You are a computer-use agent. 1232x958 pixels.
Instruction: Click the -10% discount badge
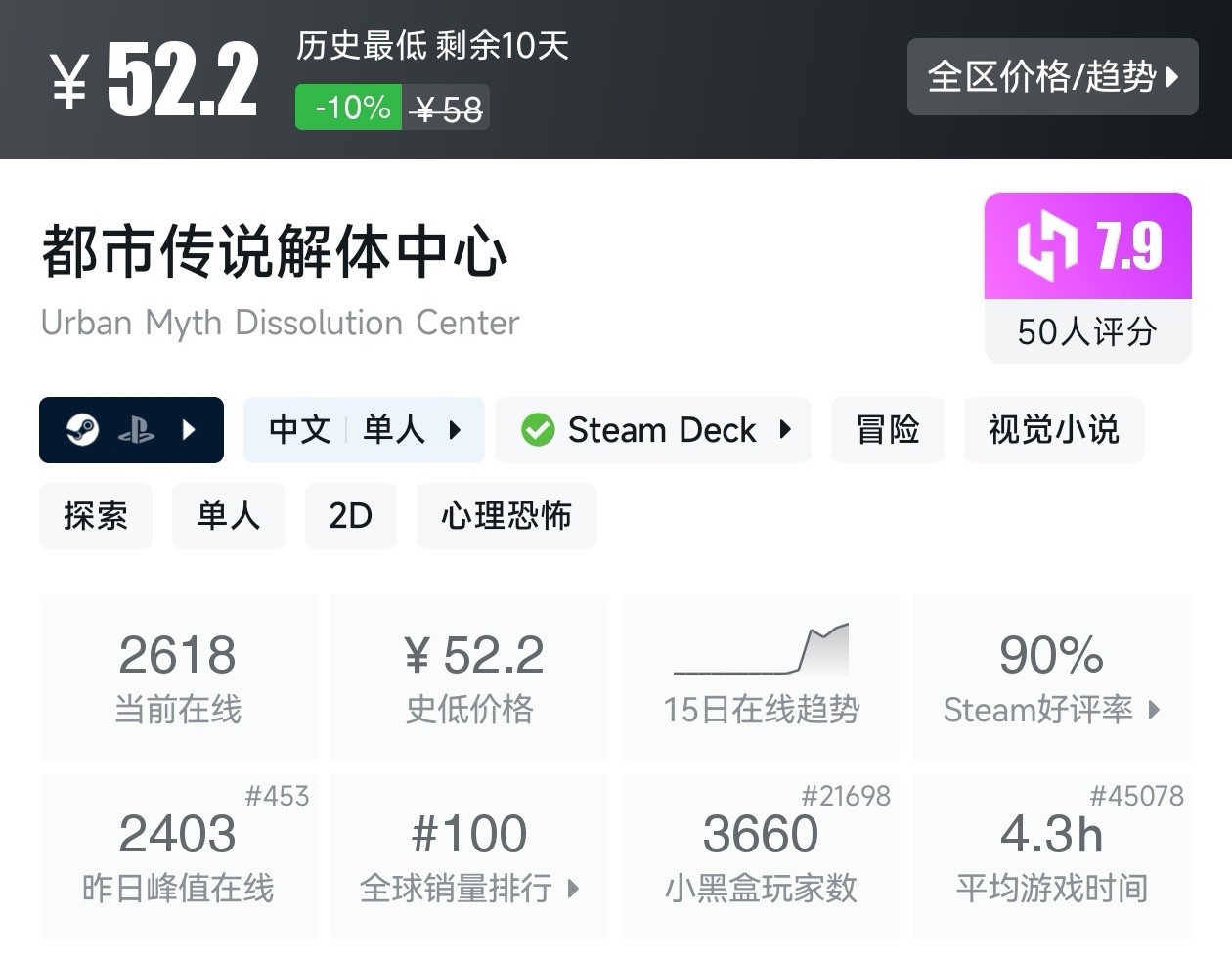point(349,108)
